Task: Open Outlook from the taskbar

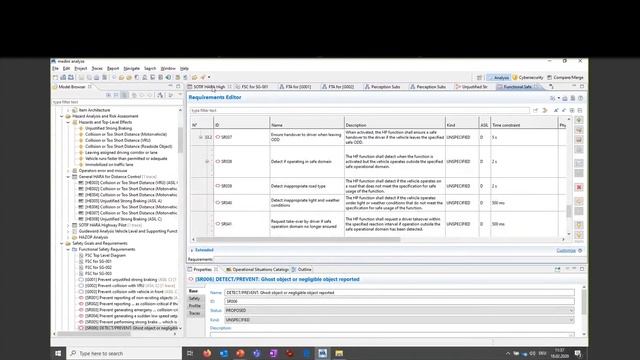Action: [224, 353]
